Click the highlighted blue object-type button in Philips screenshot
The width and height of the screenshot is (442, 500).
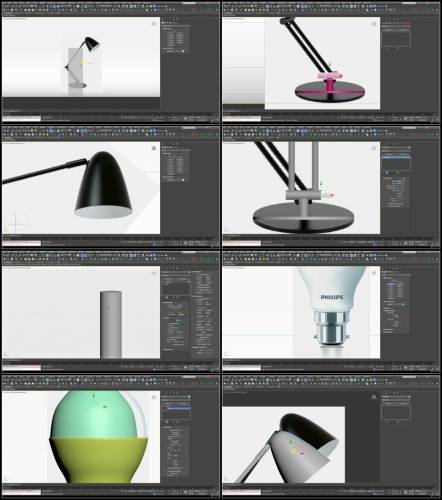click(391, 284)
